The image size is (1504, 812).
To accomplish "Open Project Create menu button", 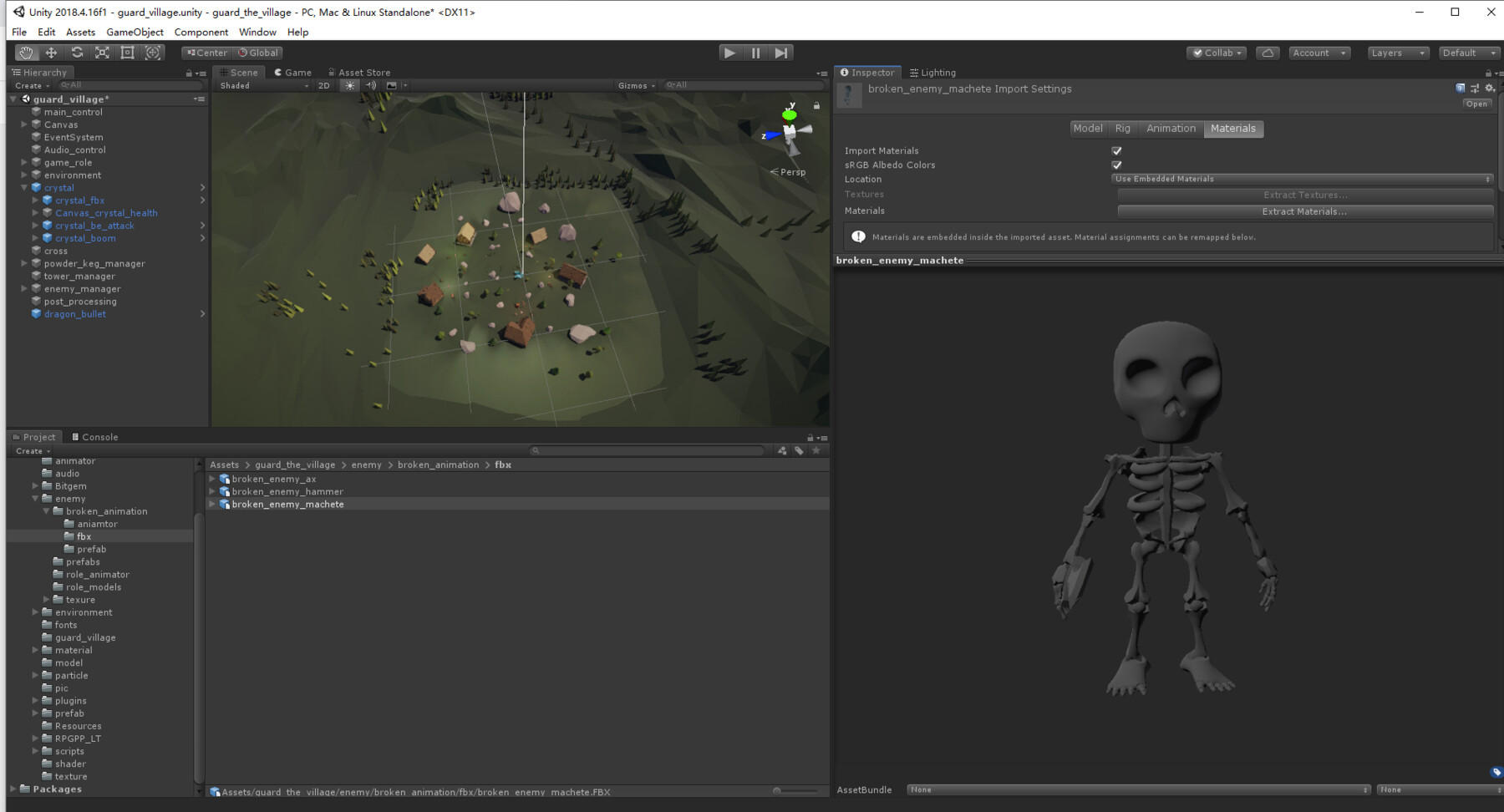I will pyautogui.click(x=33, y=450).
